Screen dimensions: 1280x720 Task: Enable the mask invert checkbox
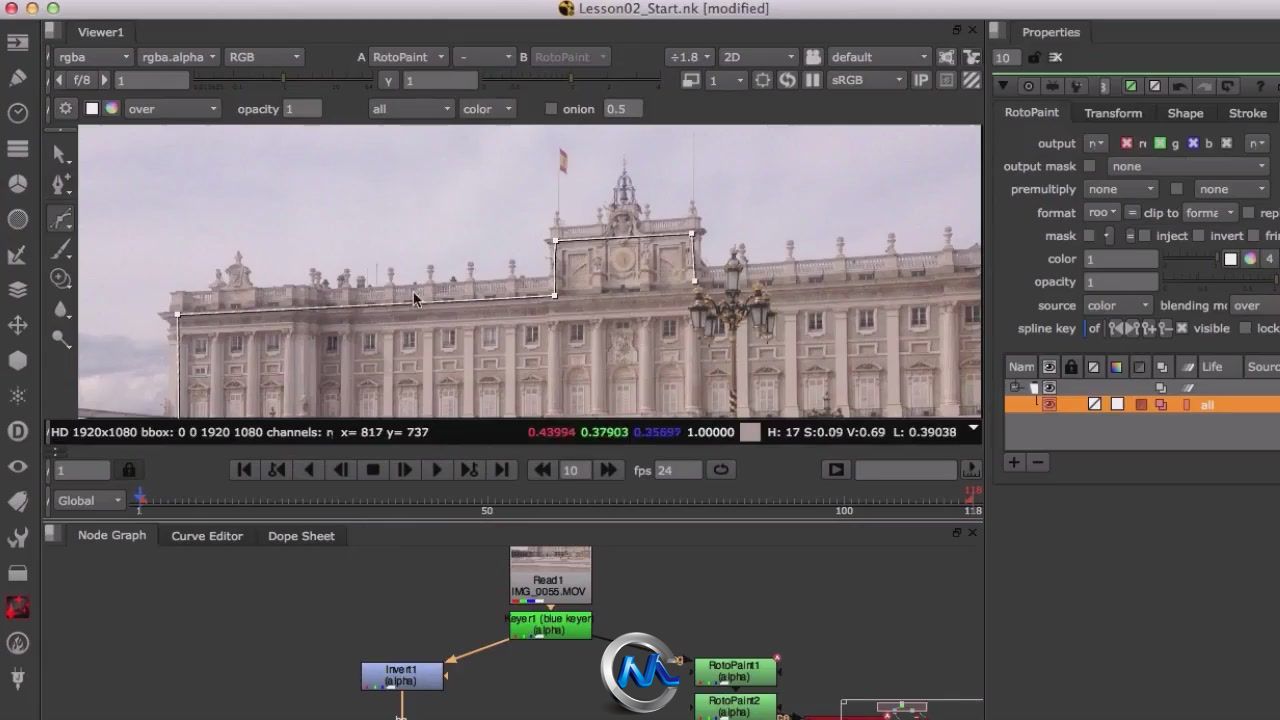[x=1199, y=236]
